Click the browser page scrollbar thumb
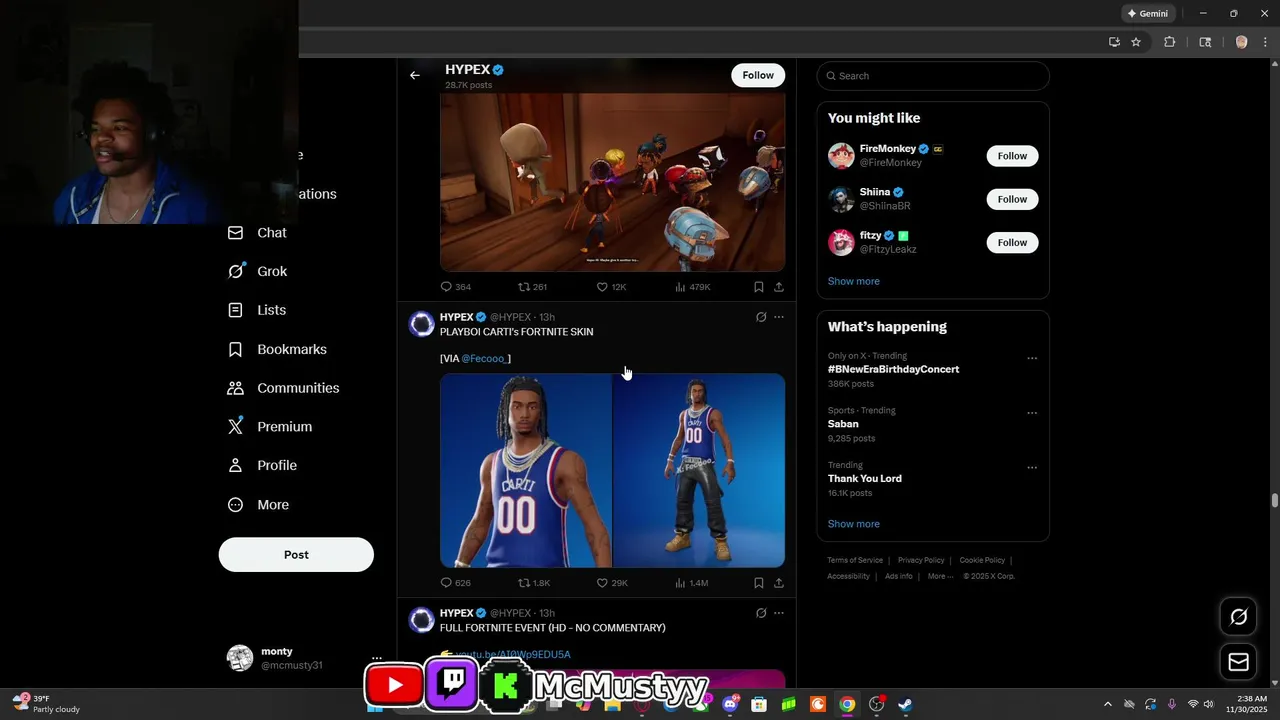 [1274, 500]
